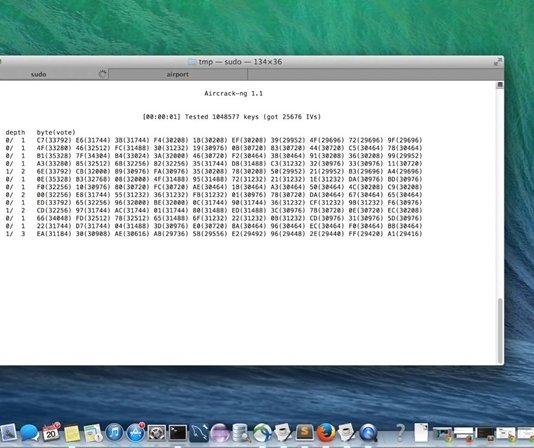534x448 pixels.
Task: Click the '66(34048)' vote entry
Action: click(x=54, y=218)
